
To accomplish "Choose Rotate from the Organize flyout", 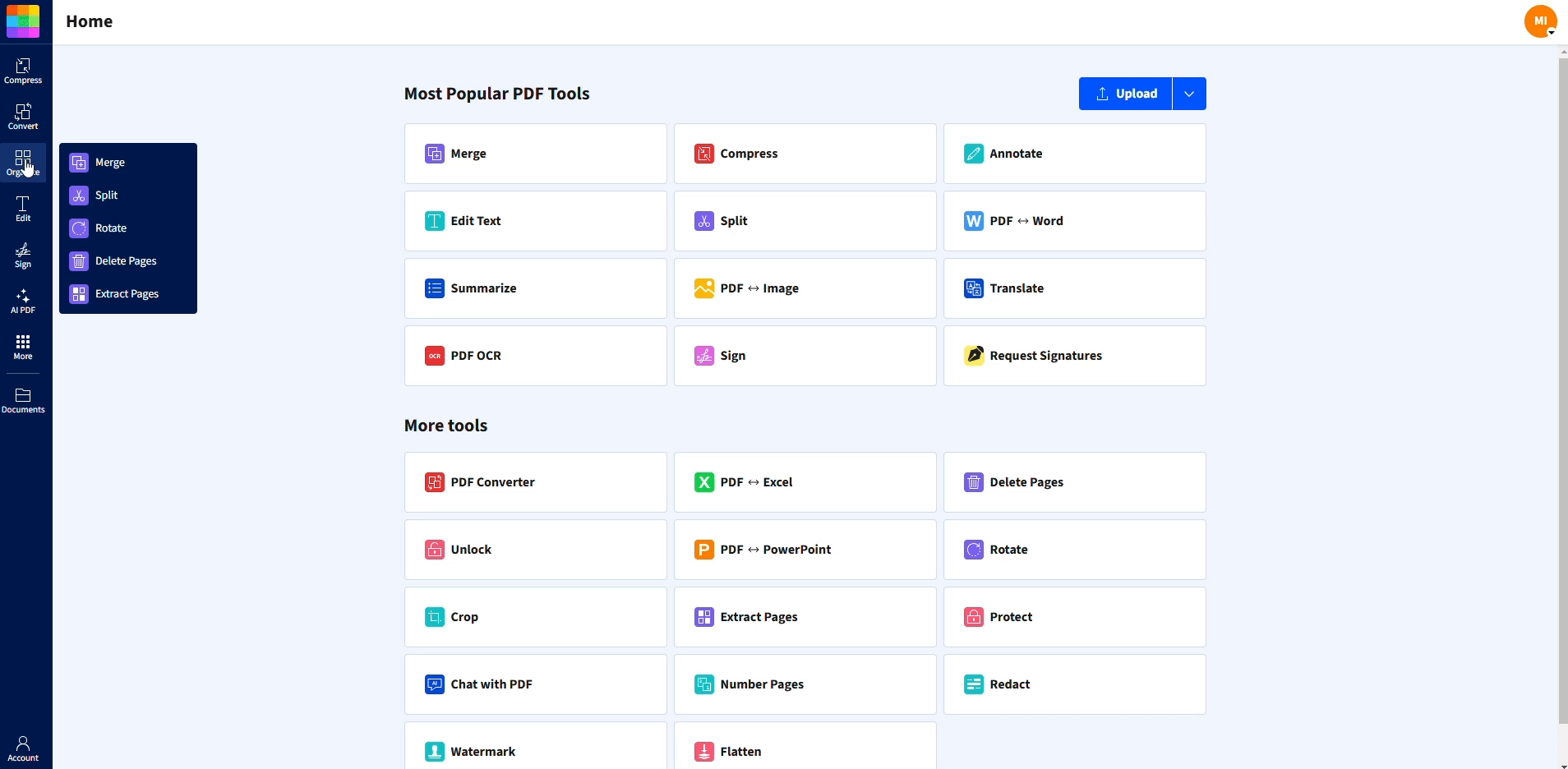I will [128, 228].
